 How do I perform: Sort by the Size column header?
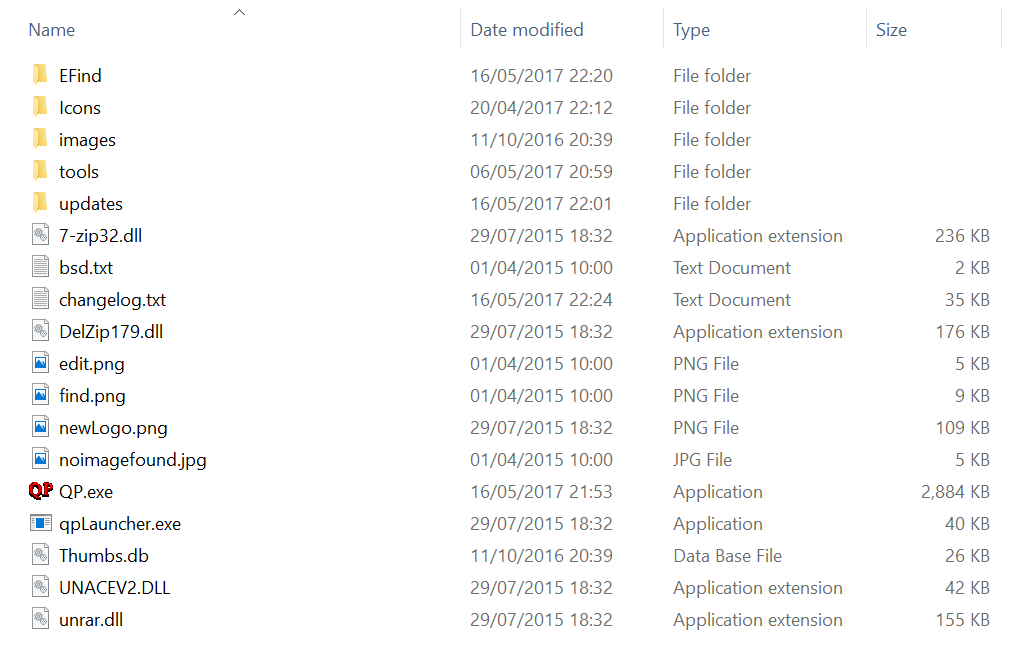tap(891, 30)
